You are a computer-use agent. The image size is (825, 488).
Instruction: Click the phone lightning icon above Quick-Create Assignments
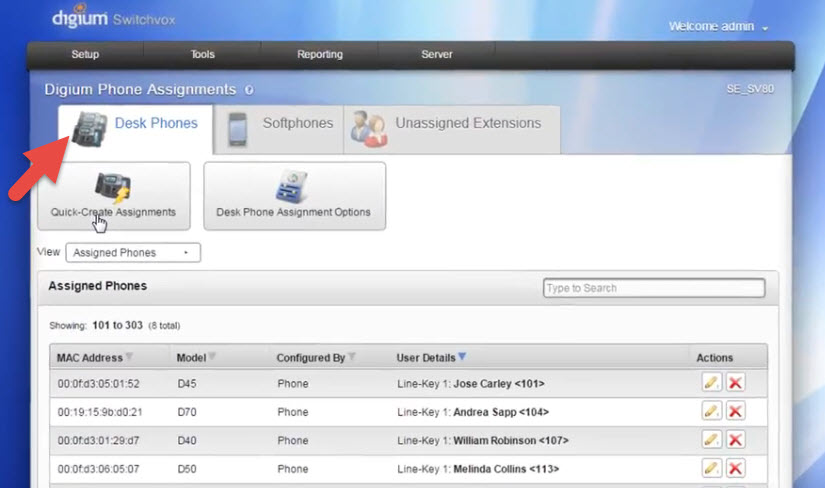(x=113, y=187)
